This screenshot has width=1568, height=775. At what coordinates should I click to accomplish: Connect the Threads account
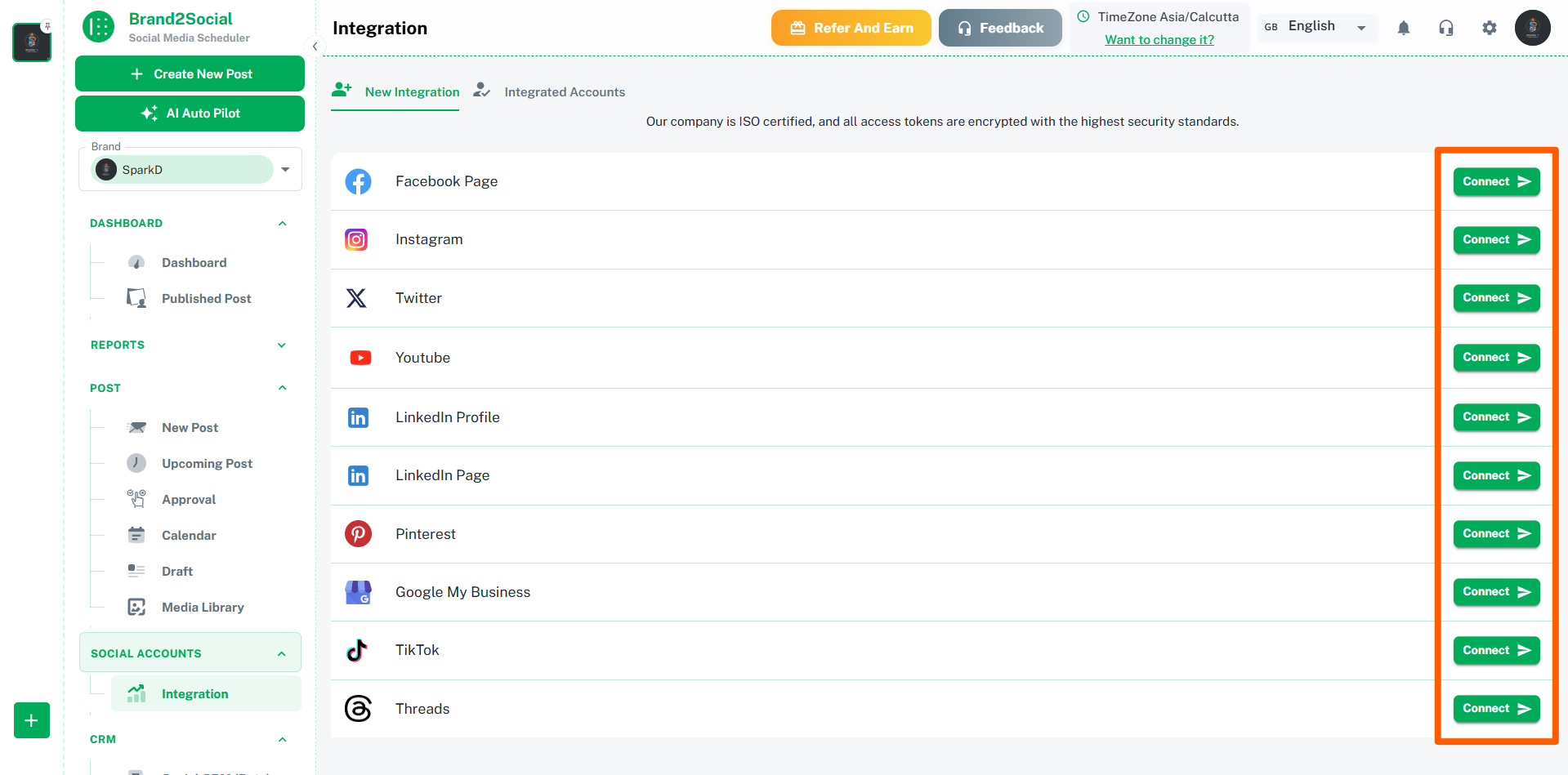coord(1496,708)
